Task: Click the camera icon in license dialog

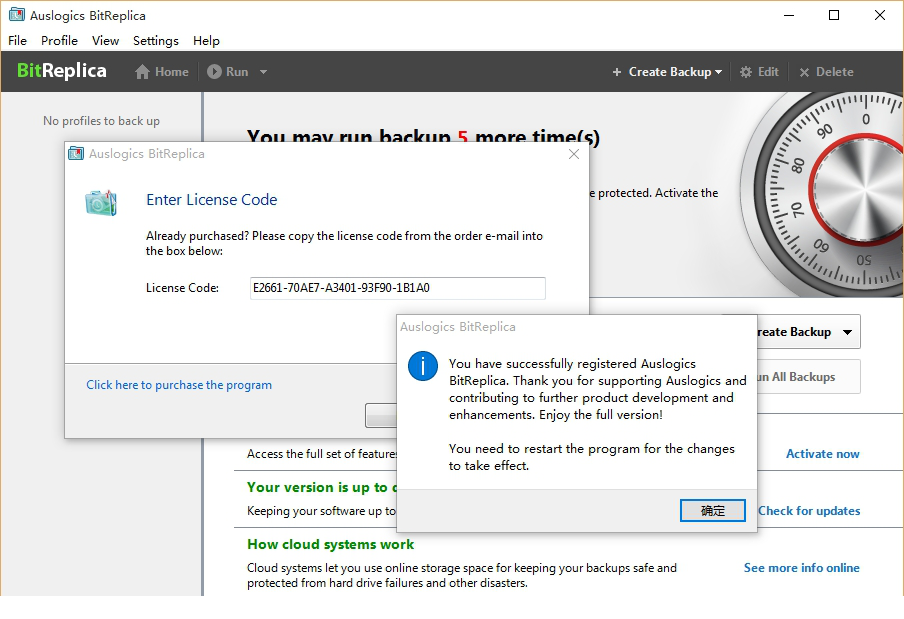Action: coord(101,203)
